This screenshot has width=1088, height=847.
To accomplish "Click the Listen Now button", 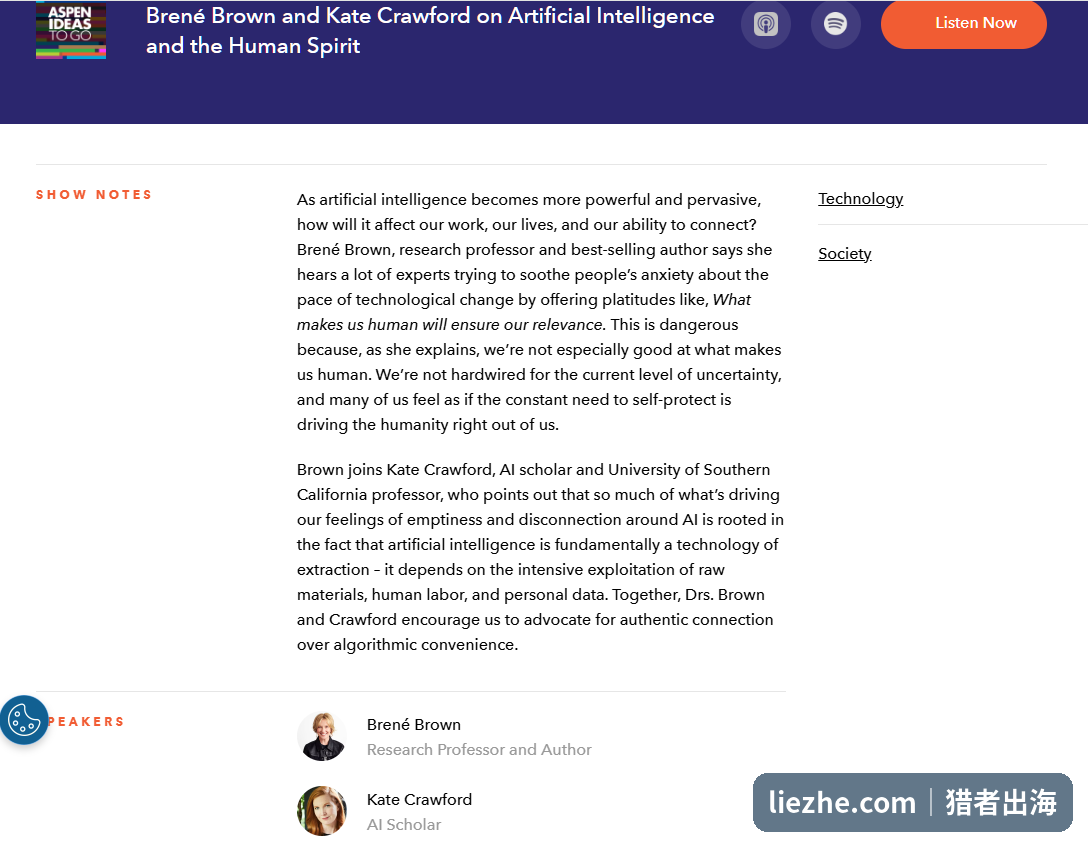I will (x=964, y=24).
